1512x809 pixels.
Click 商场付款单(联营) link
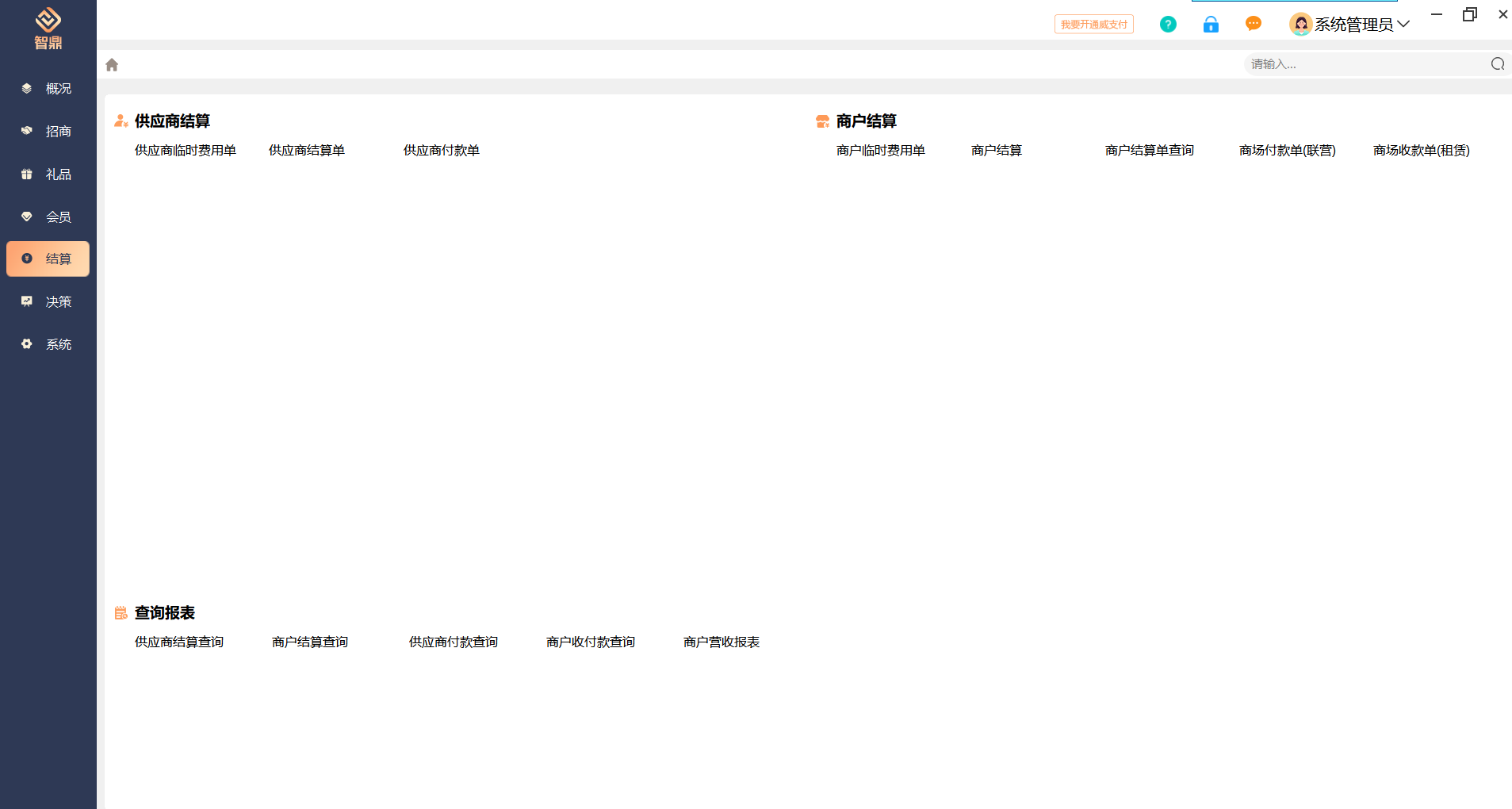coord(1287,151)
